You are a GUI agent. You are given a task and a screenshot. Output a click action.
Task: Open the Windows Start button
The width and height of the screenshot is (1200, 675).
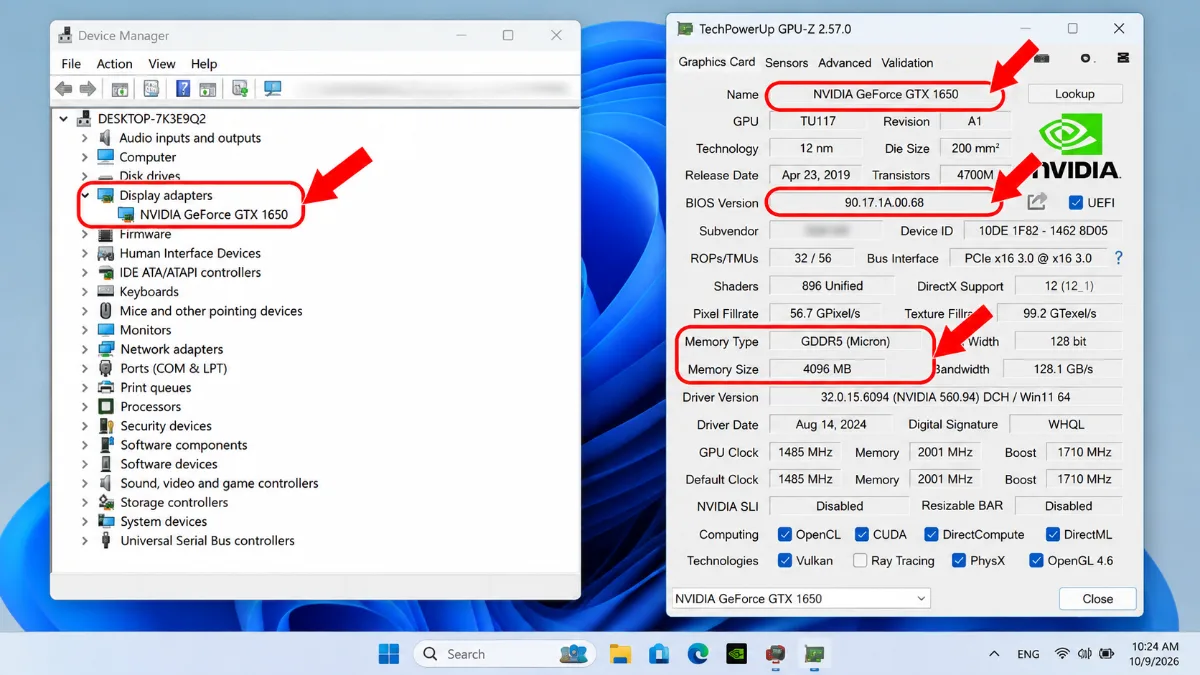coord(389,654)
